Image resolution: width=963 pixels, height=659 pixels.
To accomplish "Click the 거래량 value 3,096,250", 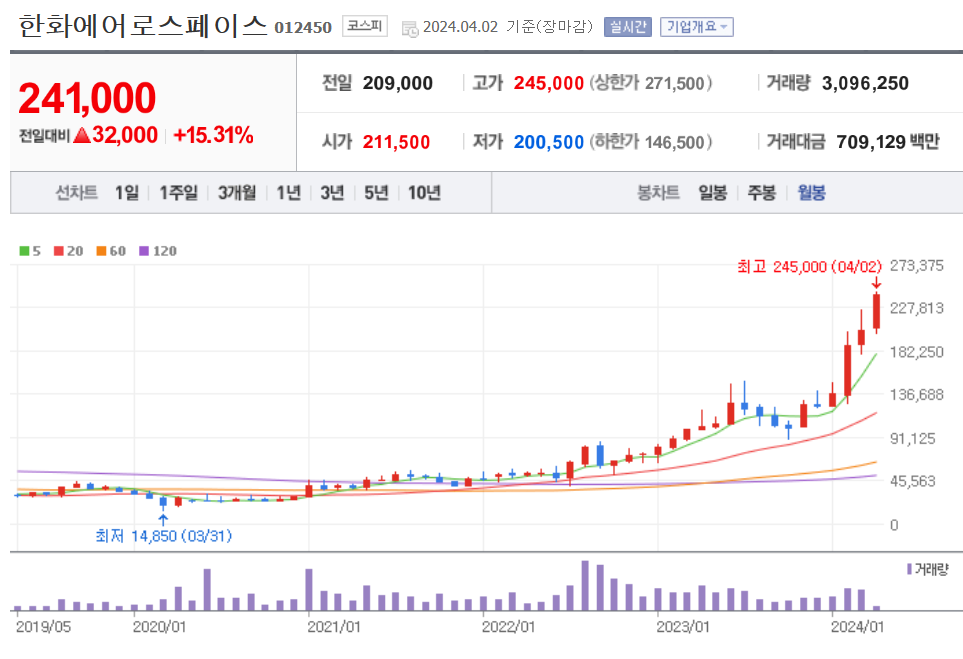I will [x=865, y=83].
